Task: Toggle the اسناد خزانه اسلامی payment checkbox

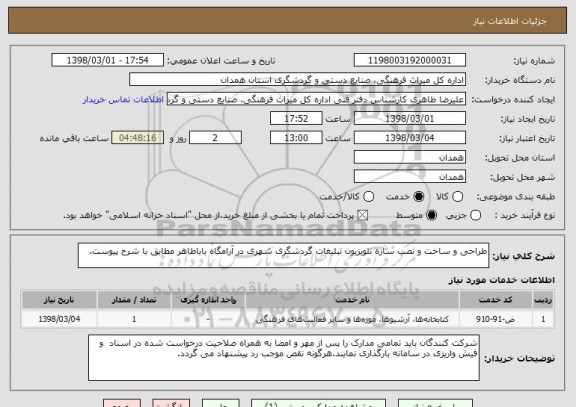Action: pyautogui.click(x=363, y=215)
